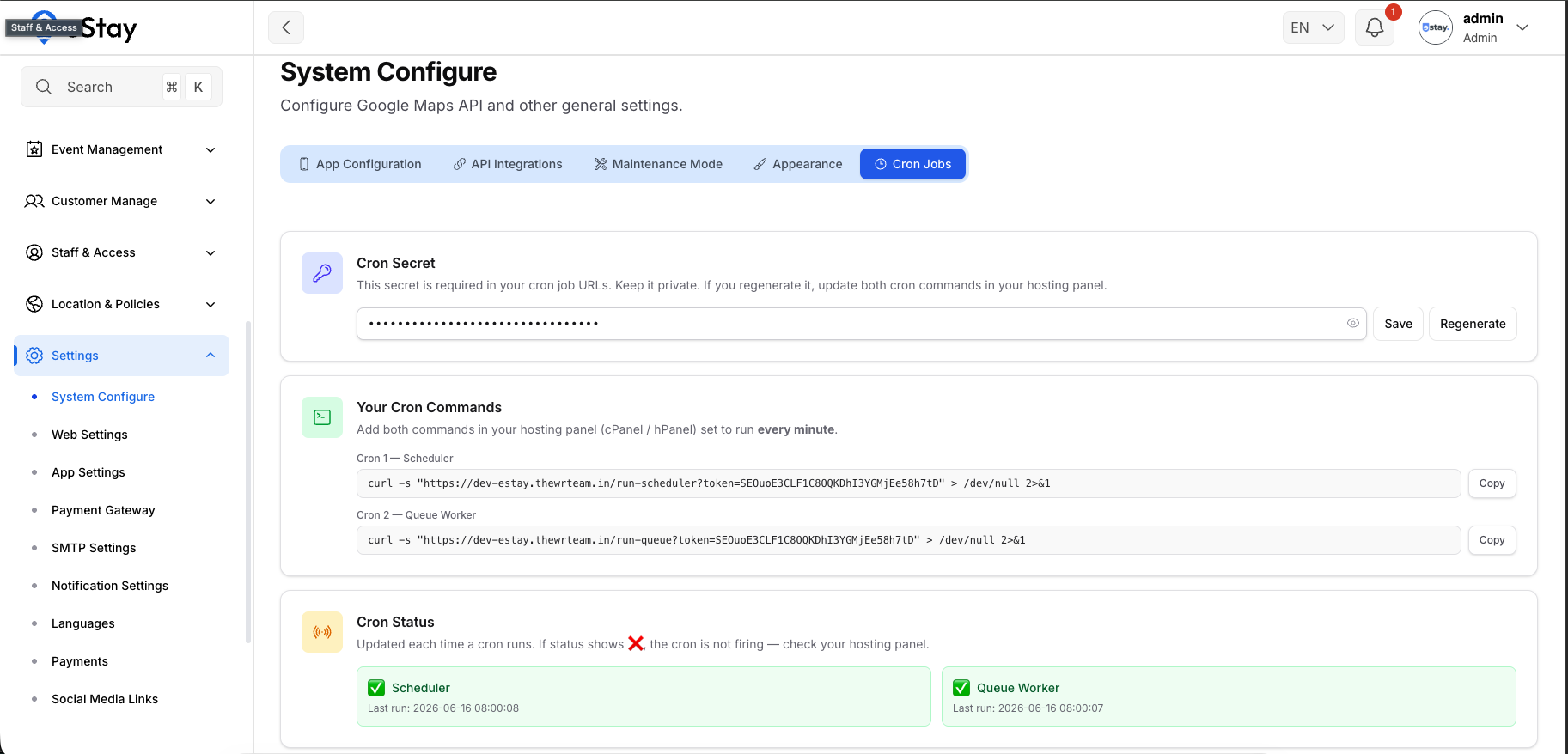Open Payment Gateway settings

tap(103, 510)
